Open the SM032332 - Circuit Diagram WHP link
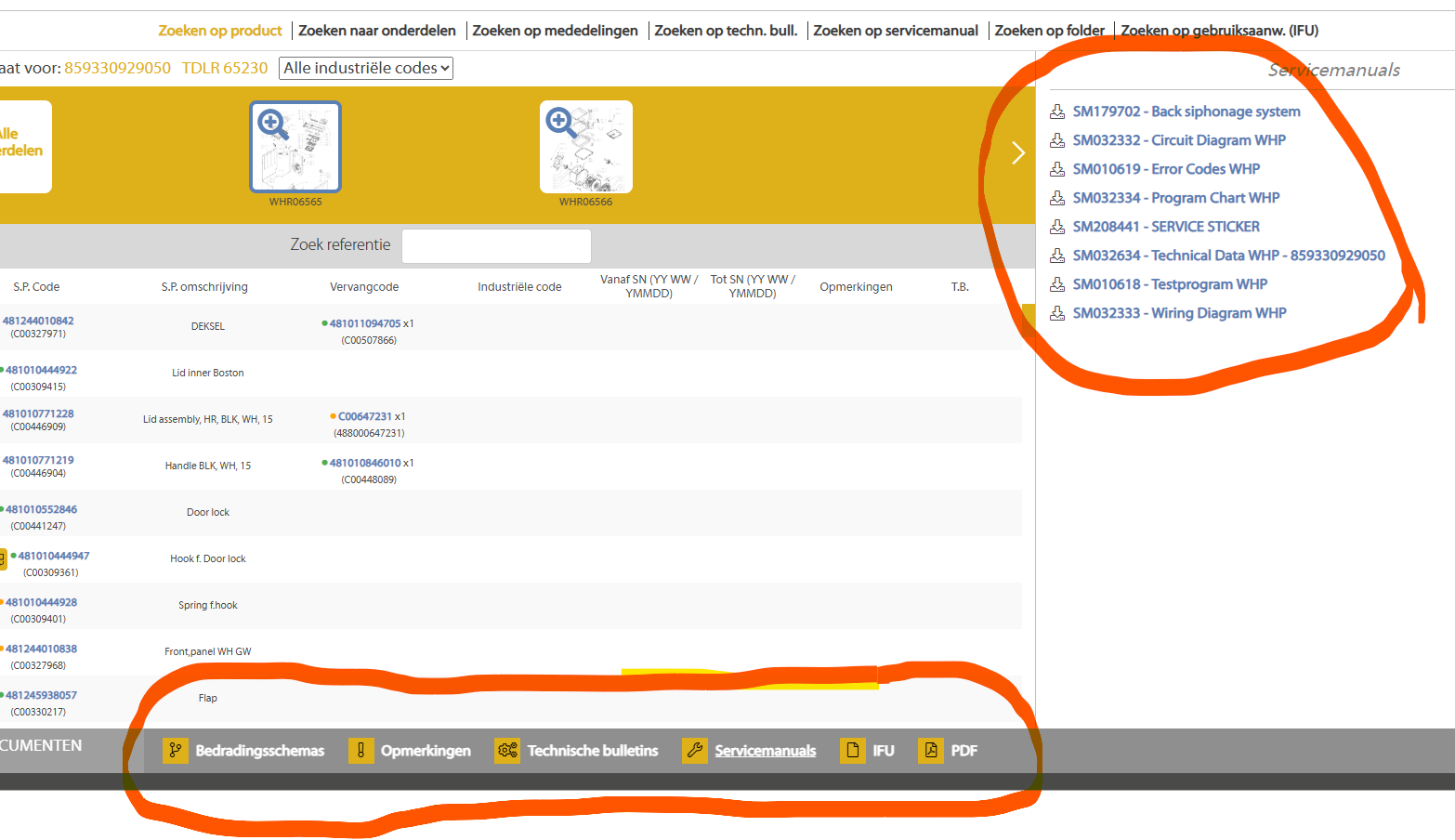The height and width of the screenshot is (840, 1455). (1179, 140)
